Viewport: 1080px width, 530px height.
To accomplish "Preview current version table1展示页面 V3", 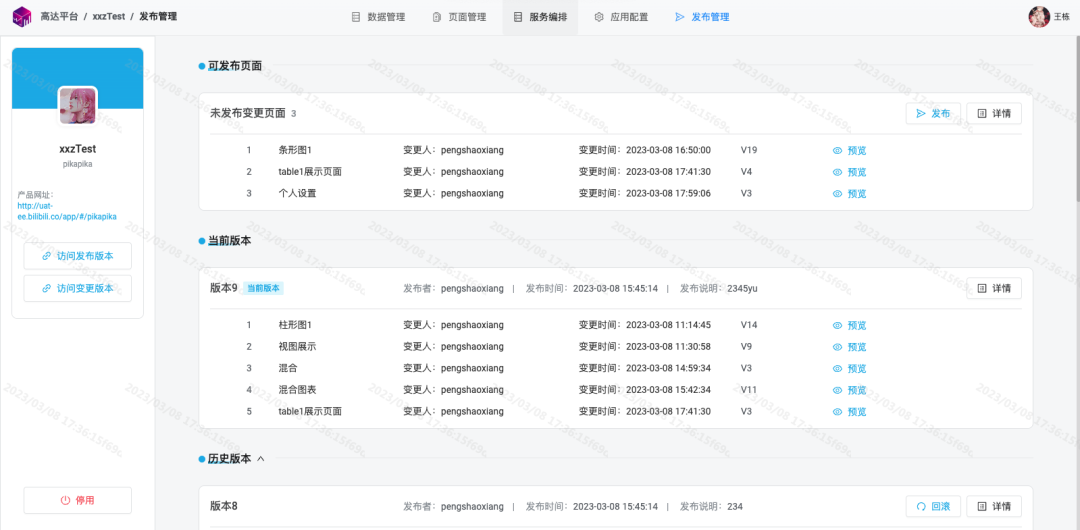I will click(x=849, y=411).
